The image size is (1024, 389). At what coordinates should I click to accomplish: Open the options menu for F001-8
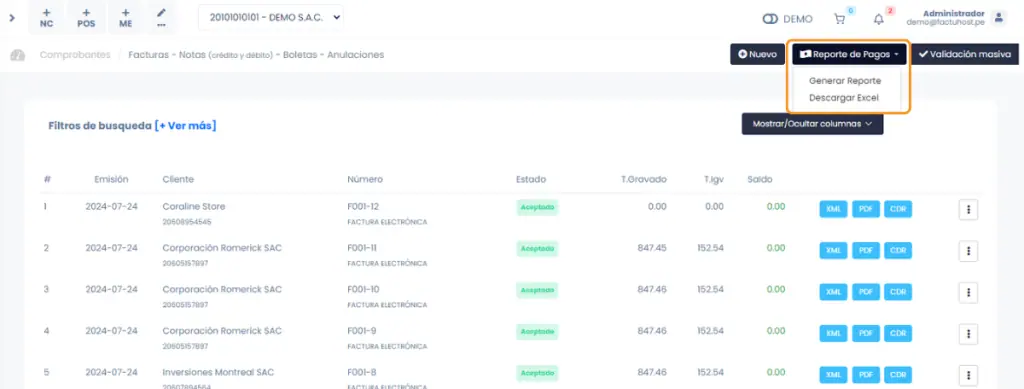click(x=968, y=375)
